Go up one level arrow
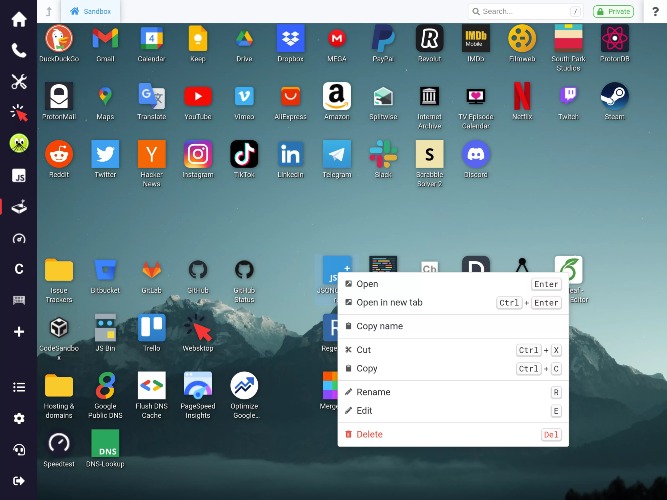The width and height of the screenshot is (667, 500). (x=49, y=11)
